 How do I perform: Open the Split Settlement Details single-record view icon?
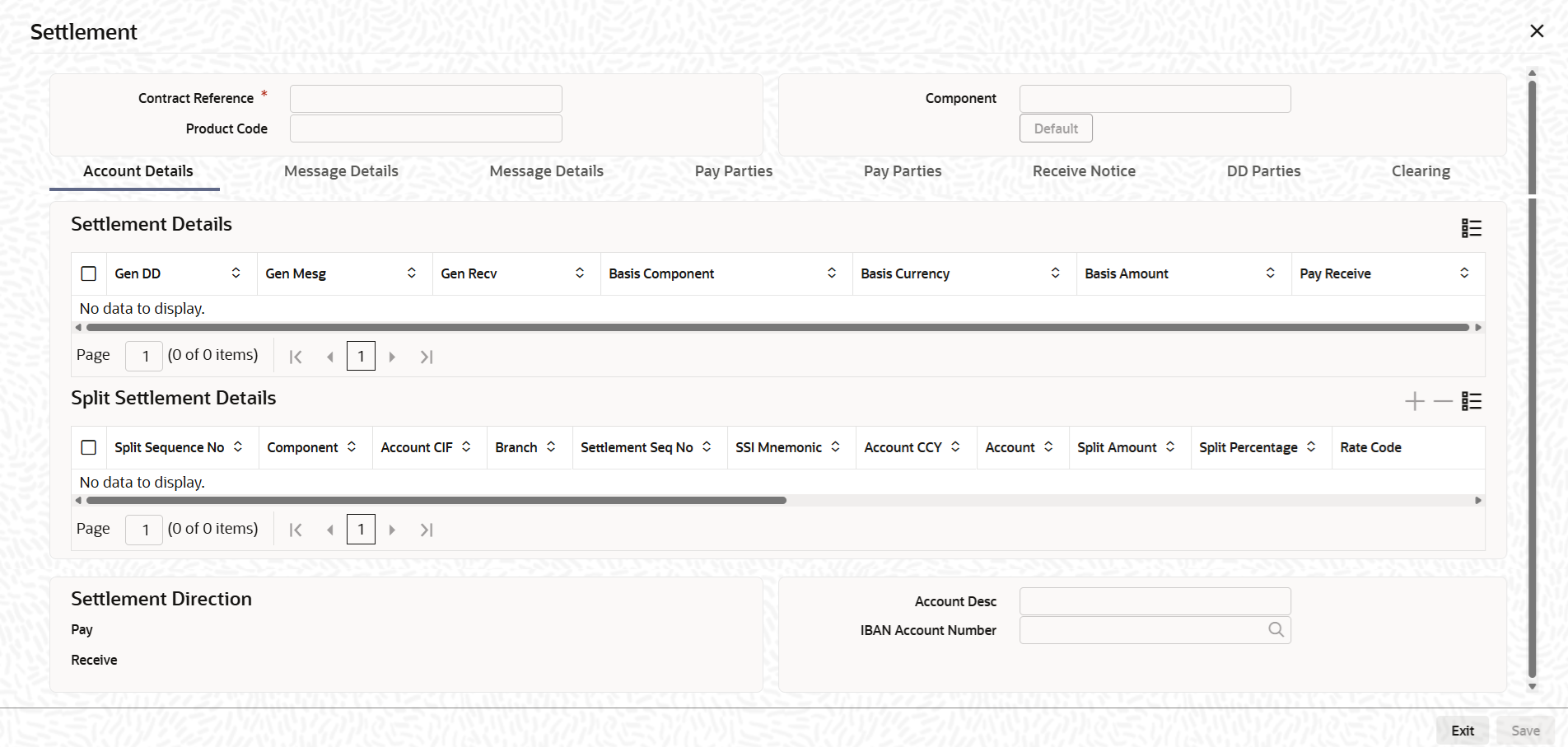pyautogui.click(x=1472, y=401)
